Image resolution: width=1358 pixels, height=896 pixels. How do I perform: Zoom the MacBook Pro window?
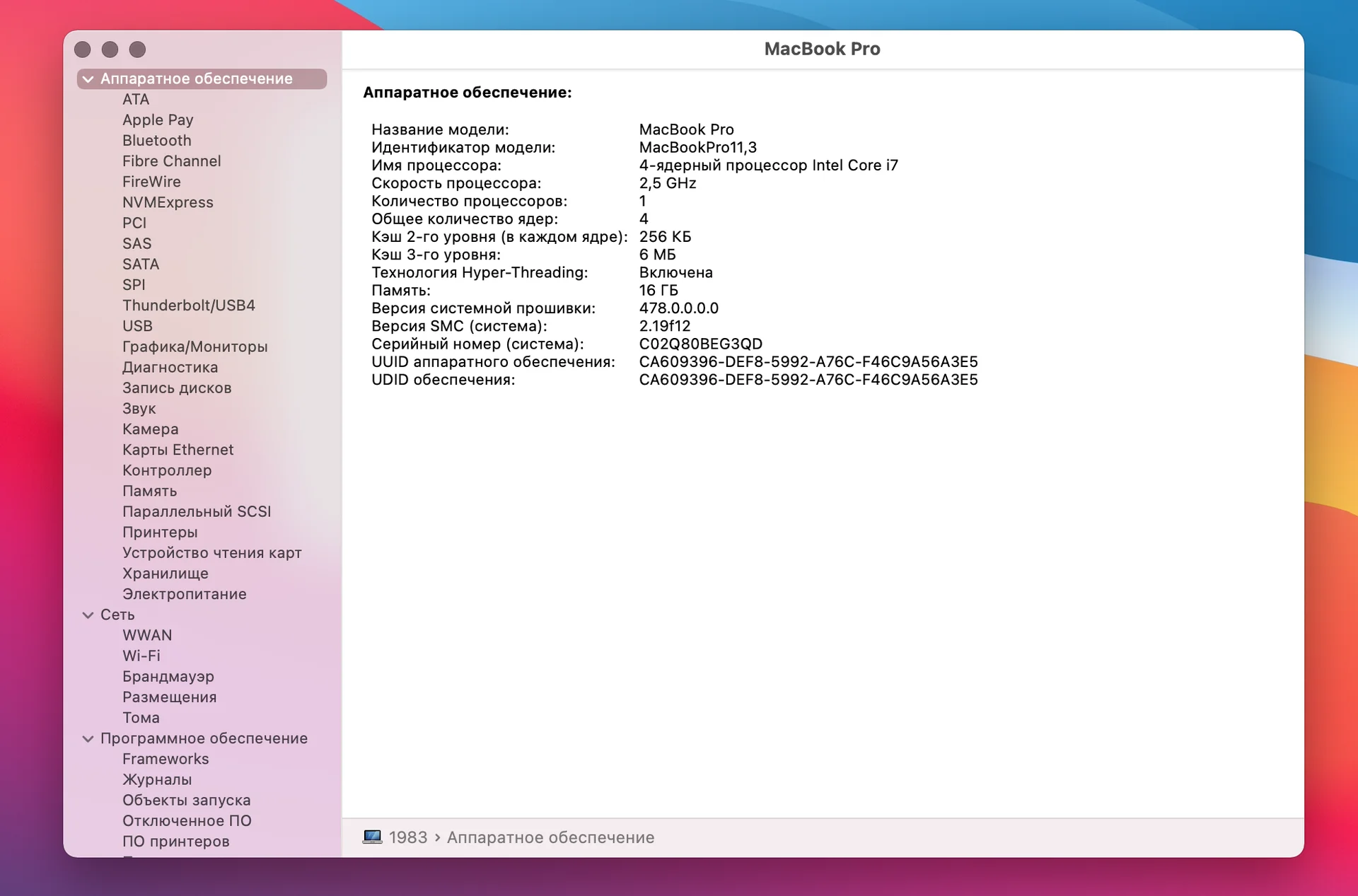(137, 50)
